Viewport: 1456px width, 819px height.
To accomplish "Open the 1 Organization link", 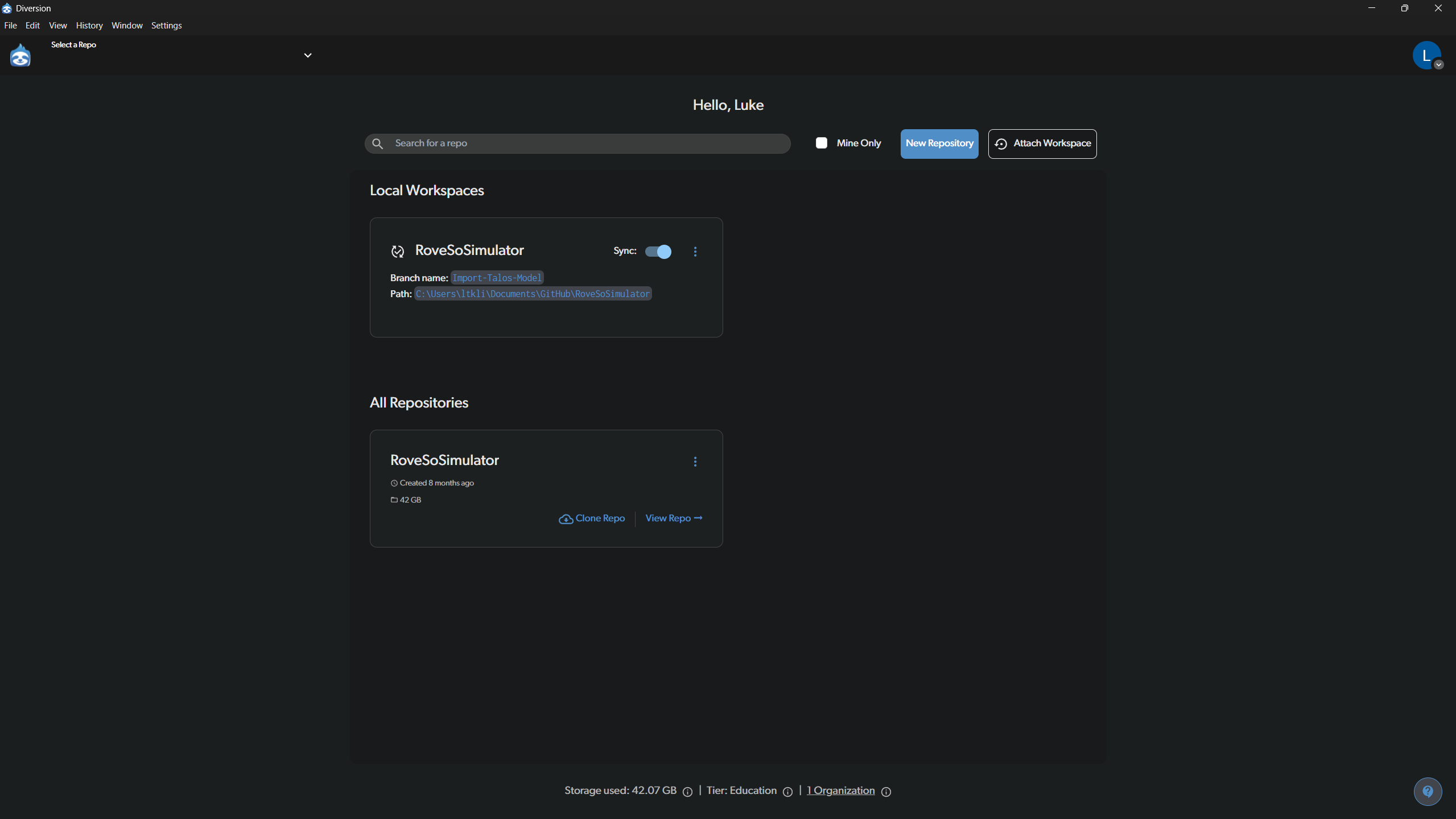I will click(840, 791).
